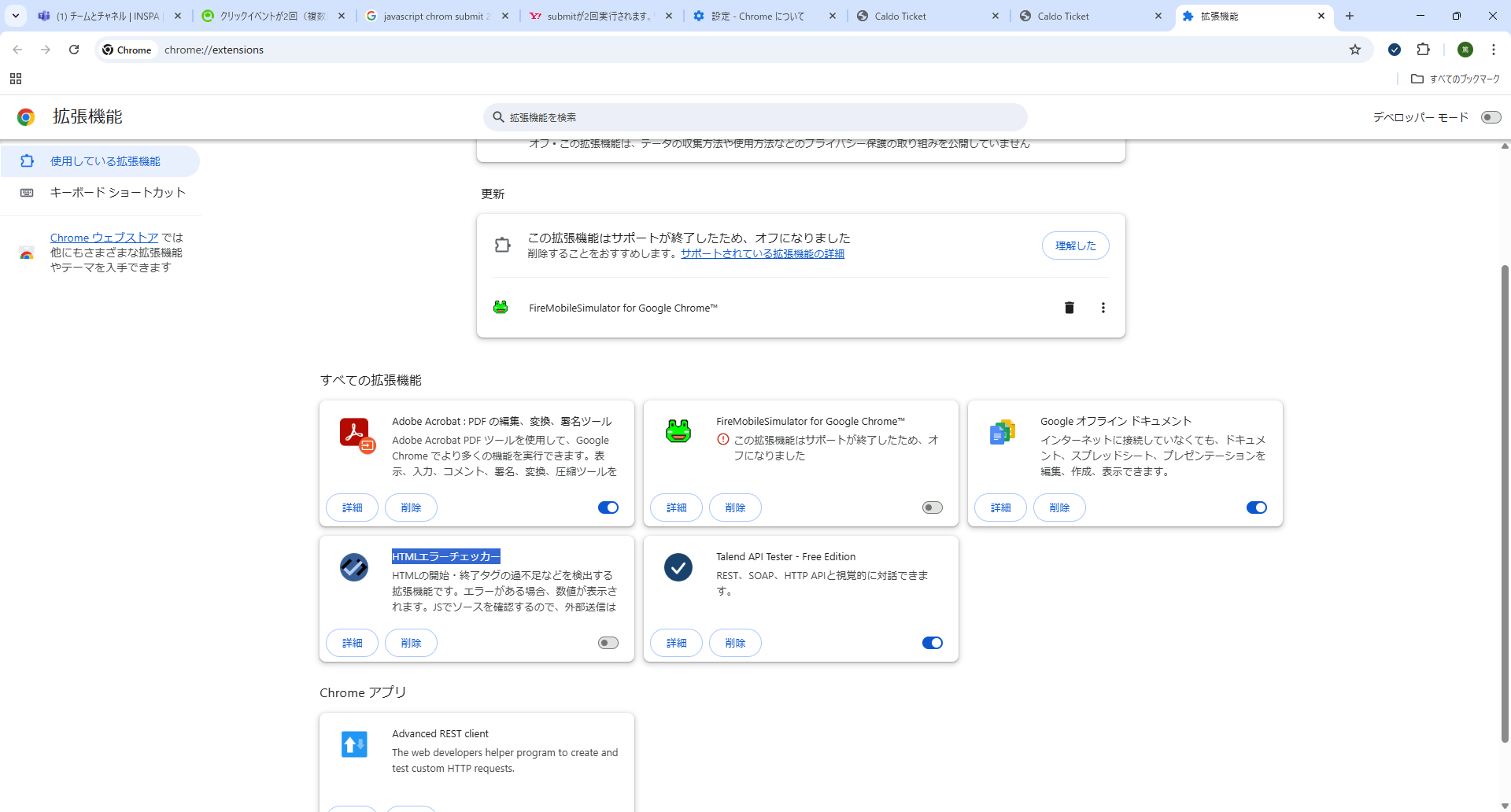The width and height of the screenshot is (1511, 812).
Task: Click 削除 for Talend API Tester
Action: click(x=735, y=643)
